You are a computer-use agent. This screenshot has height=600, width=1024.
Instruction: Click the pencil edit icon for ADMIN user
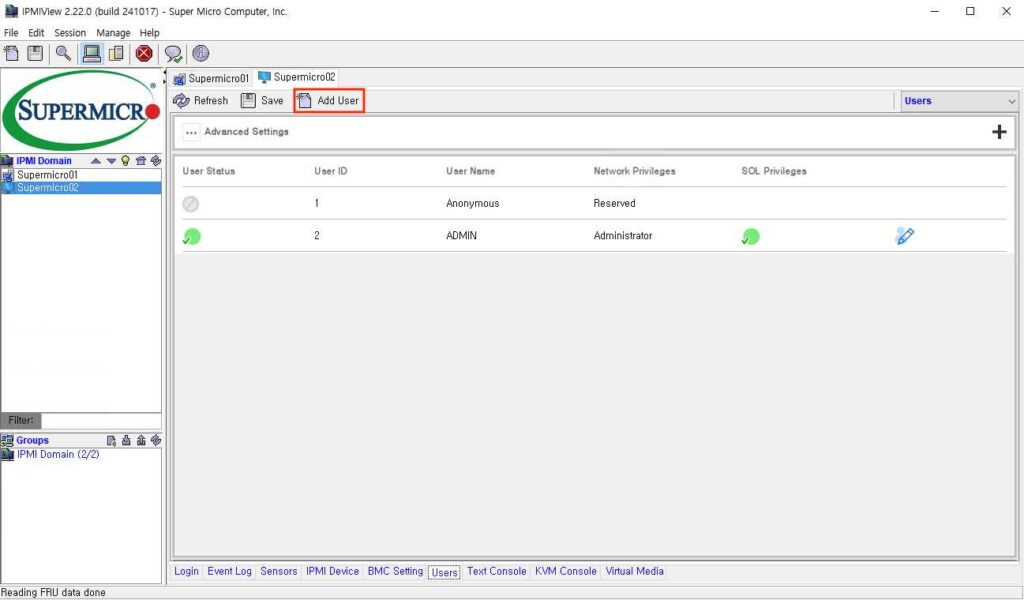(904, 236)
